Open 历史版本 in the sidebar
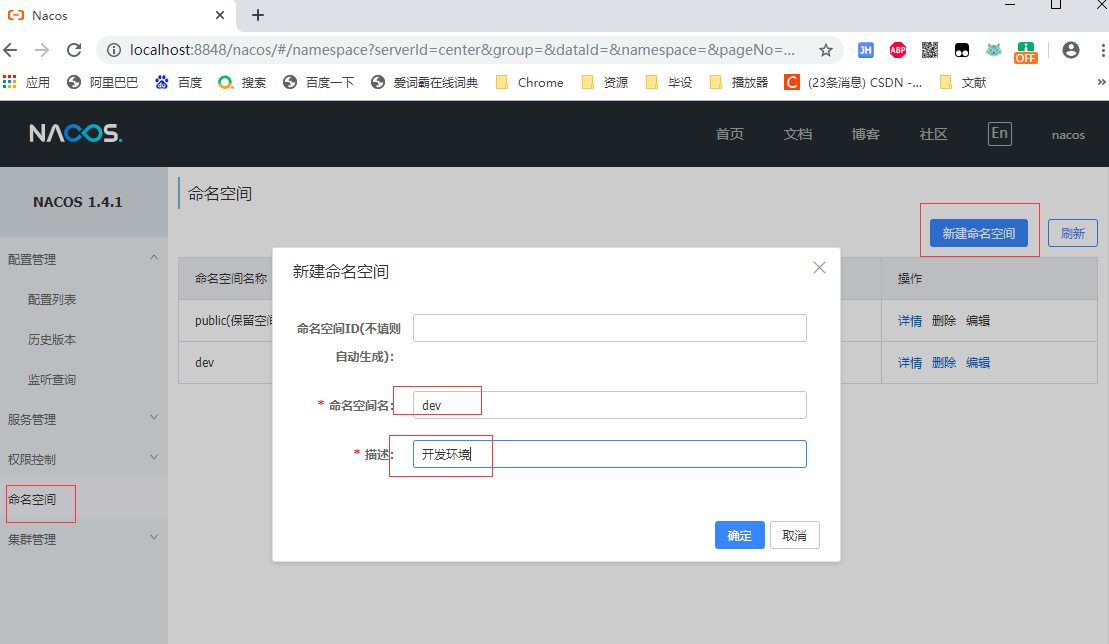 point(52,340)
